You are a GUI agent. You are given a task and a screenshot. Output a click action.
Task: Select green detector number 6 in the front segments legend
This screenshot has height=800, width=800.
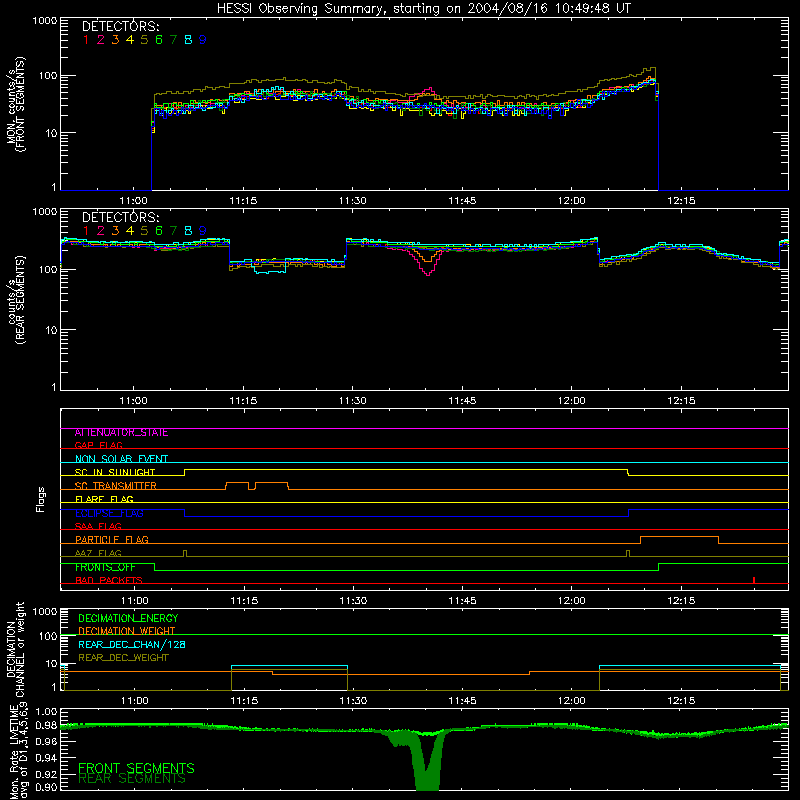(159, 40)
